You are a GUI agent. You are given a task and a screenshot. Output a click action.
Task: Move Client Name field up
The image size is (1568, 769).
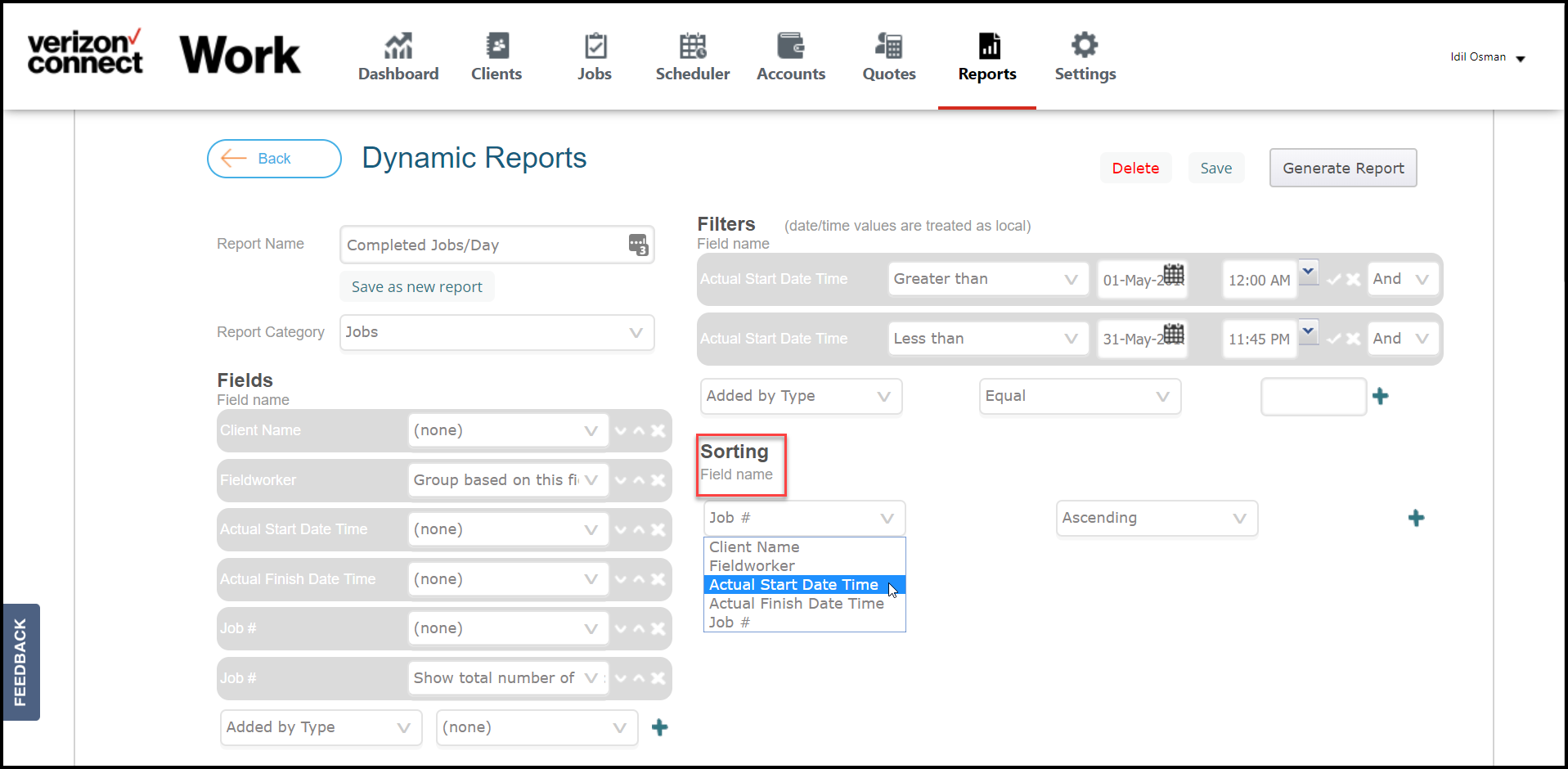tap(639, 431)
